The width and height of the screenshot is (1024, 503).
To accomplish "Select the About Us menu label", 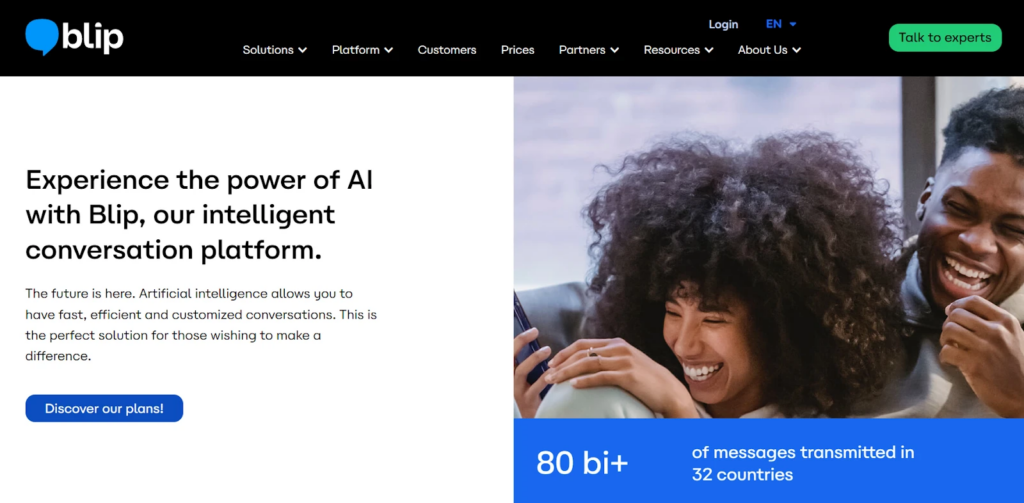I will [762, 50].
